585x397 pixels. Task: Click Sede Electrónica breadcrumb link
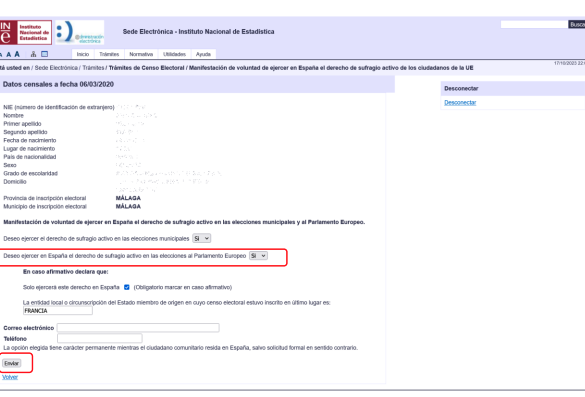click(56, 68)
